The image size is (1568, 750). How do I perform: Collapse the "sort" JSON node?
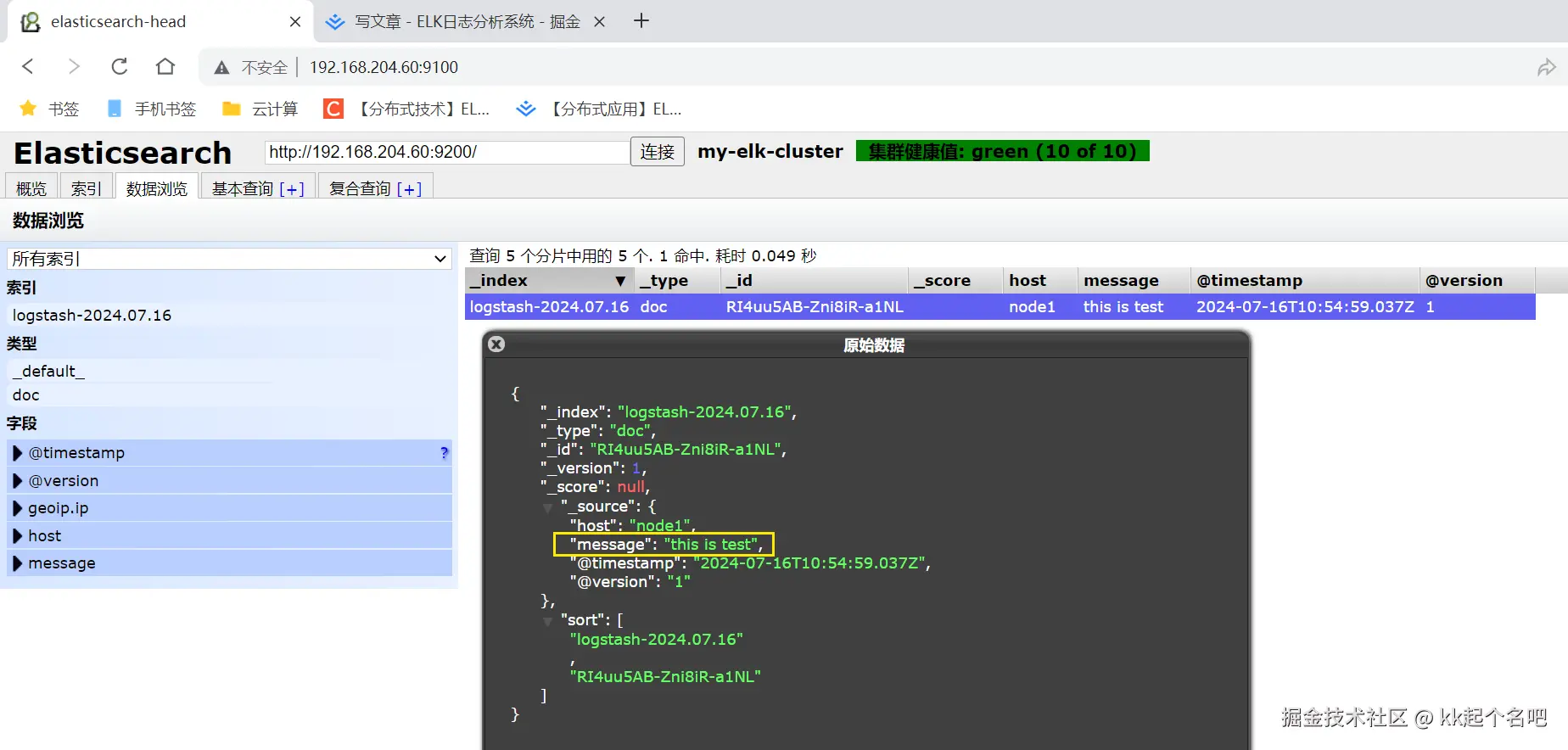click(x=547, y=621)
